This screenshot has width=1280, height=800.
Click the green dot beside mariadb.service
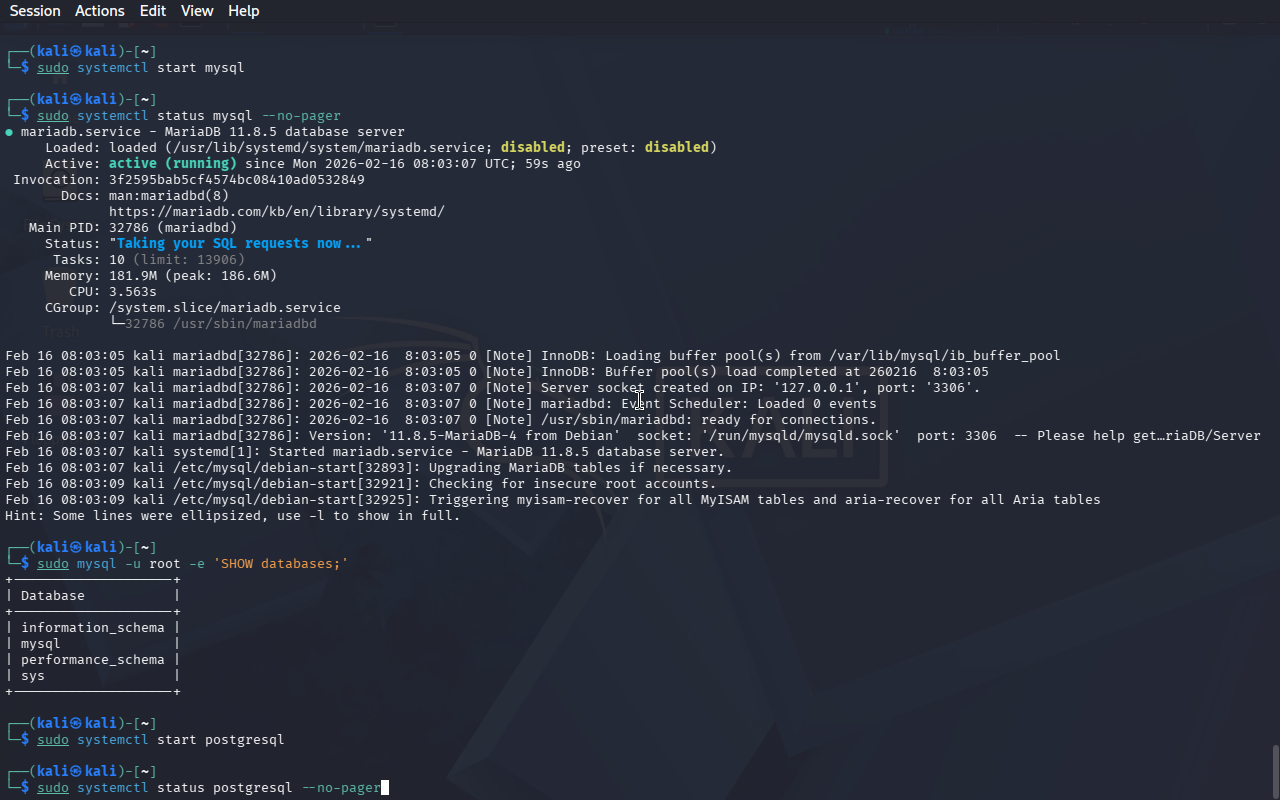click(x=9, y=132)
